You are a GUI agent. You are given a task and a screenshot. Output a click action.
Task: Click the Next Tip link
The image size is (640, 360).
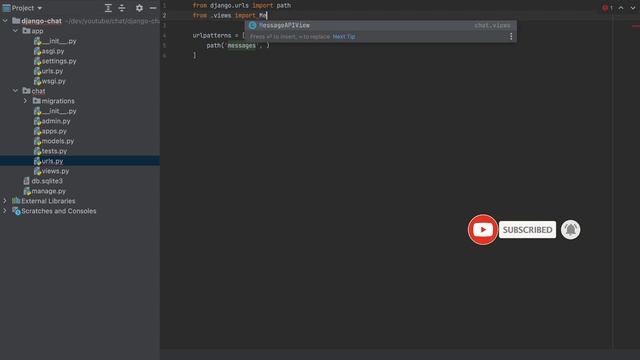pos(344,37)
